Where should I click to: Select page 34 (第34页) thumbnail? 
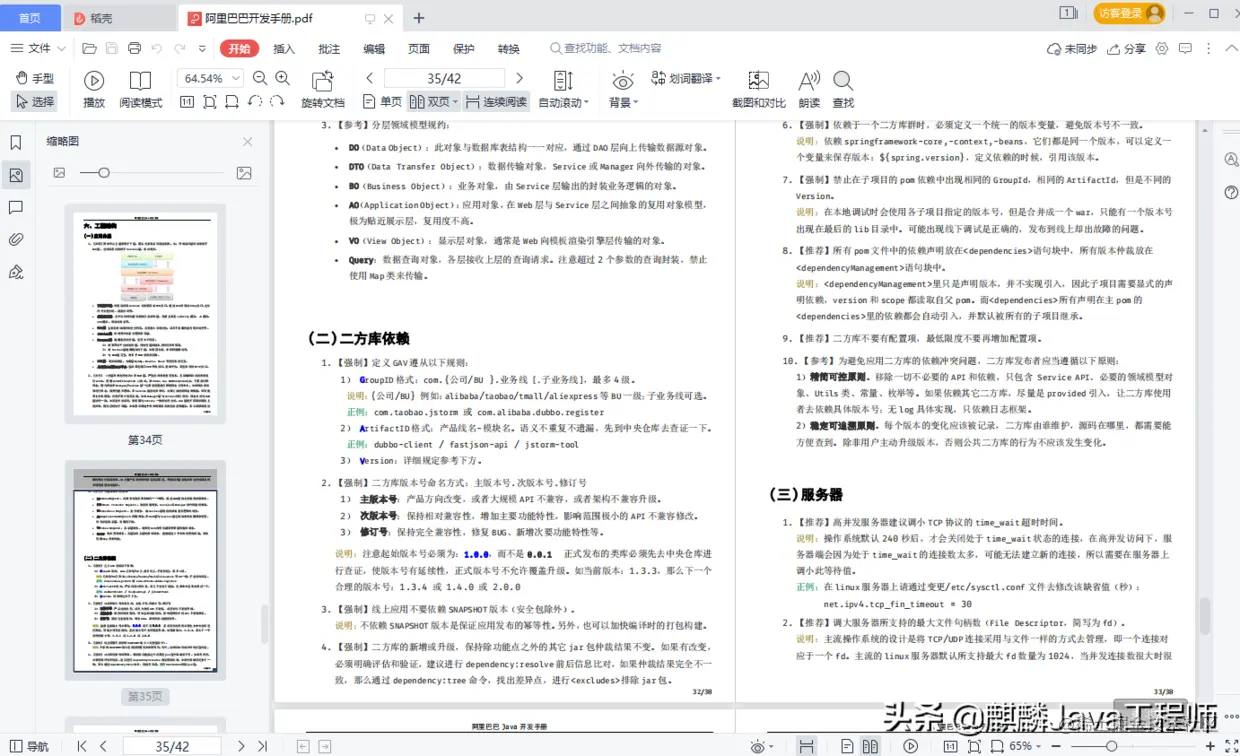click(145, 313)
